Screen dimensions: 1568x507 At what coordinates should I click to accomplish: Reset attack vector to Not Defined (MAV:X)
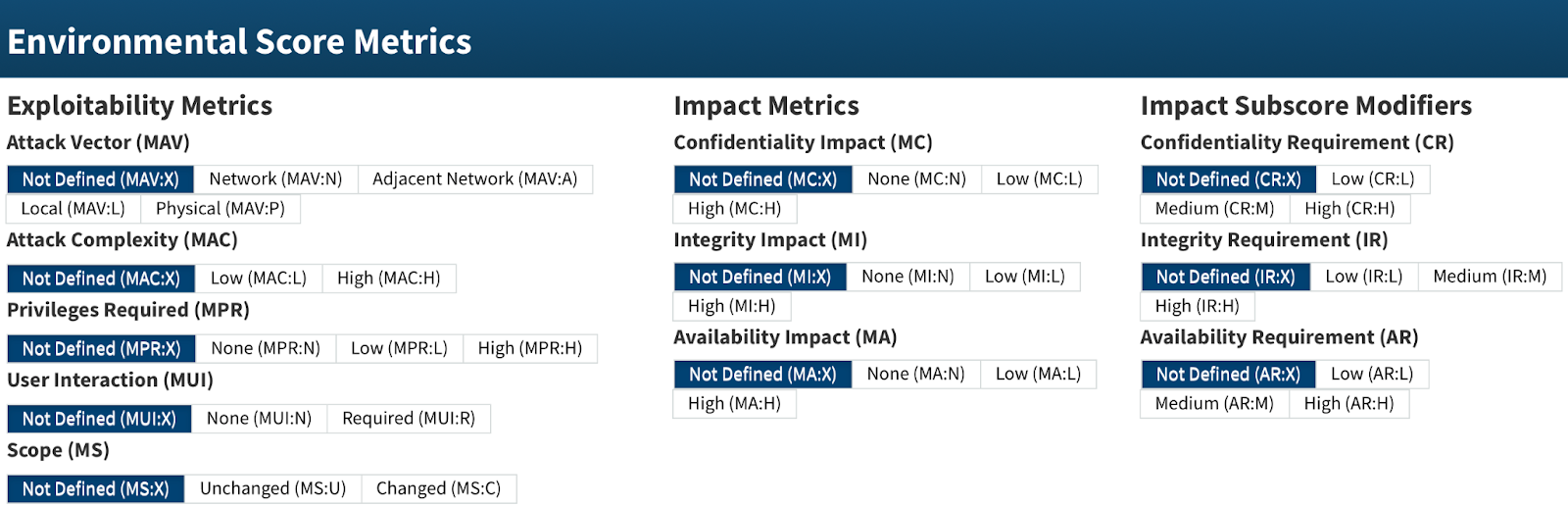(100, 179)
